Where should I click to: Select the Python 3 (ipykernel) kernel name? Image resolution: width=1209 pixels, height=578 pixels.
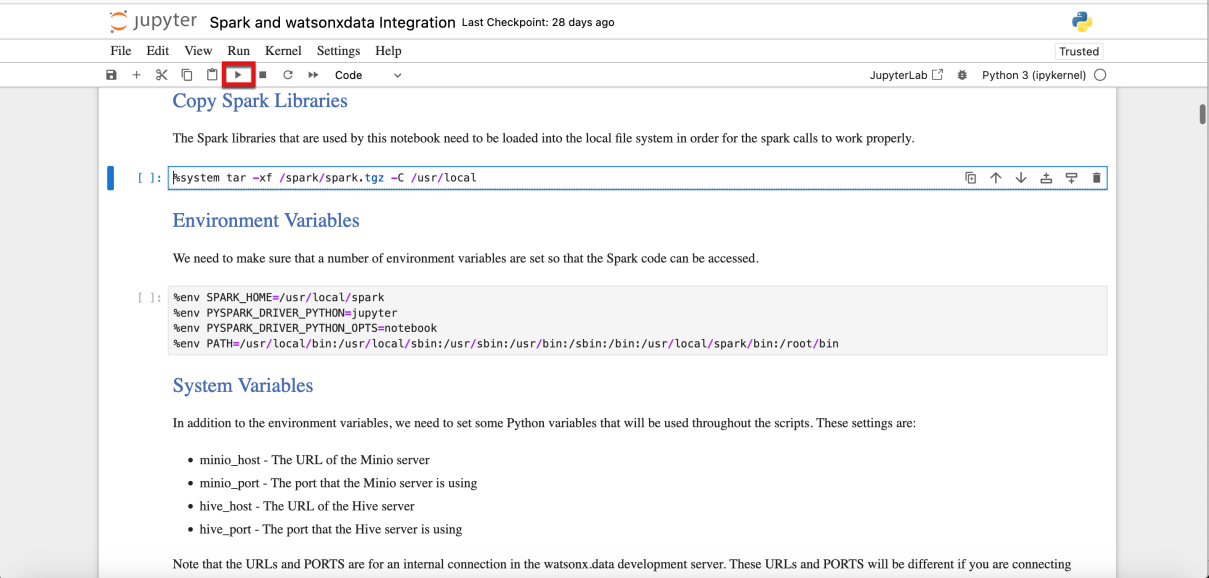(x=1034, y=75)
